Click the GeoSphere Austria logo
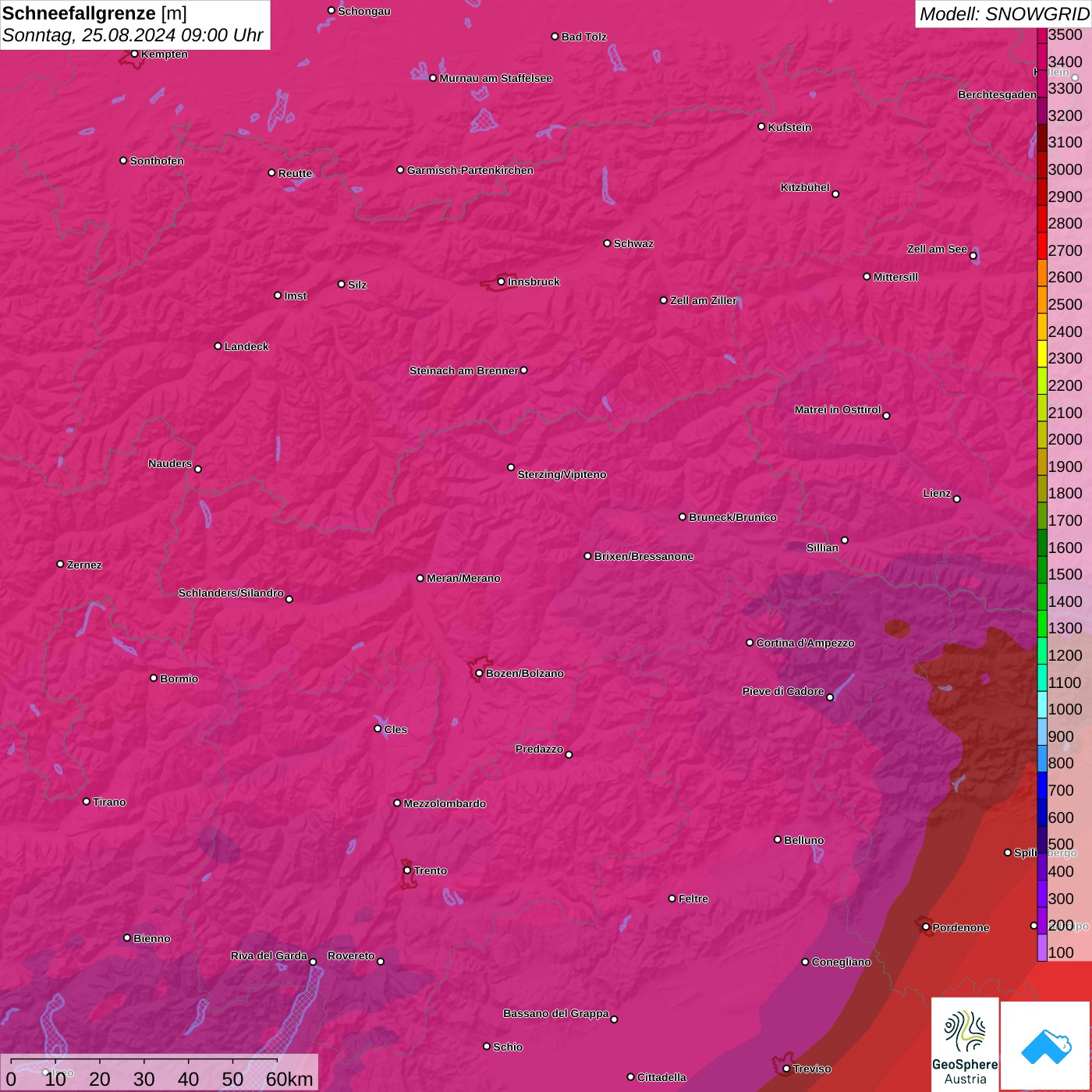1092x1092 pixels. [965, 1044]
